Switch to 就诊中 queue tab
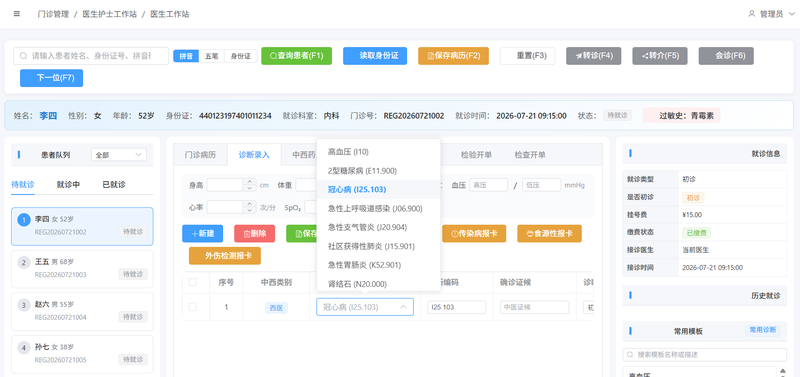 click(x=68, y=184)
